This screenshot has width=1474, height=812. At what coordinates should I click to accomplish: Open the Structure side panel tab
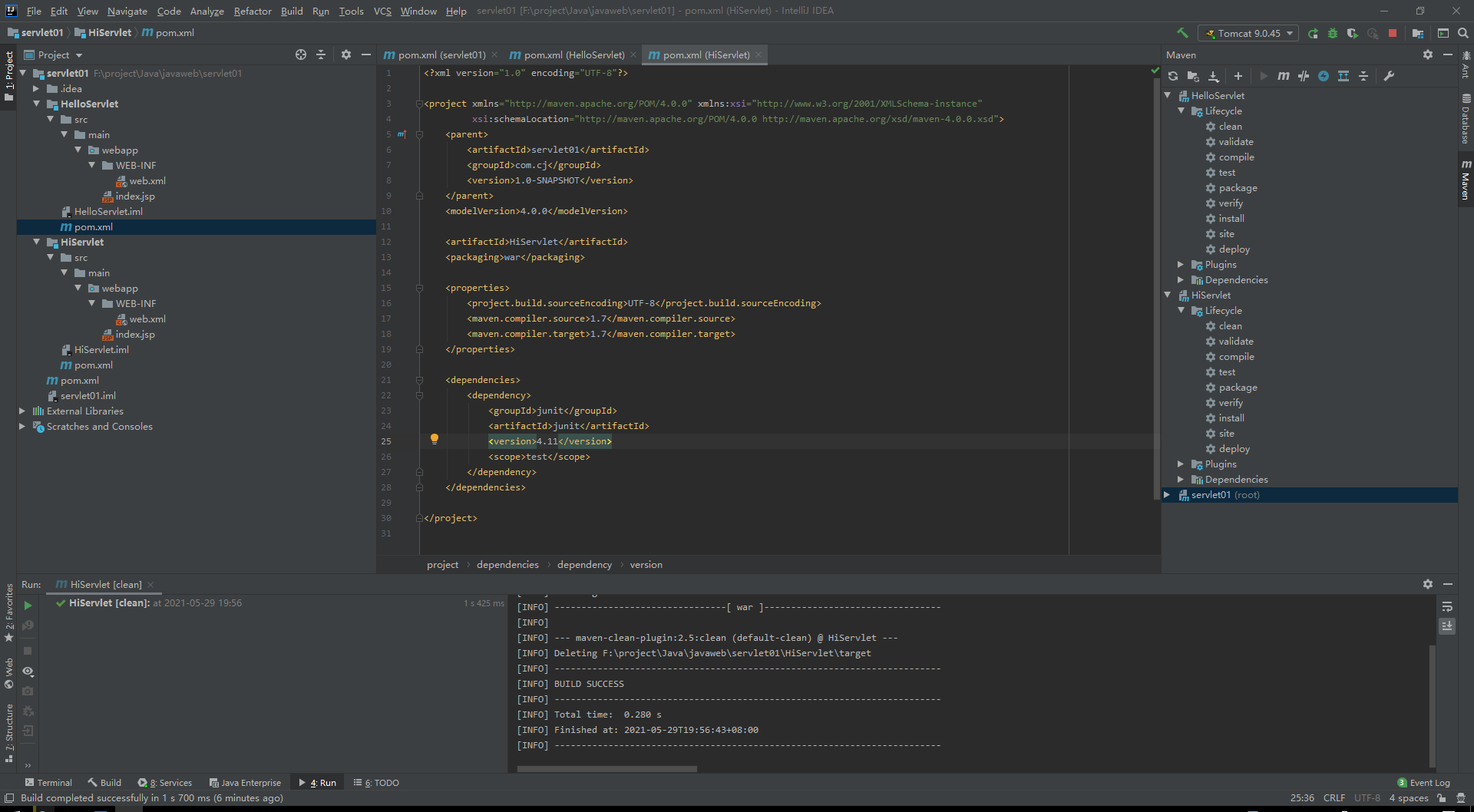point(8,733)
